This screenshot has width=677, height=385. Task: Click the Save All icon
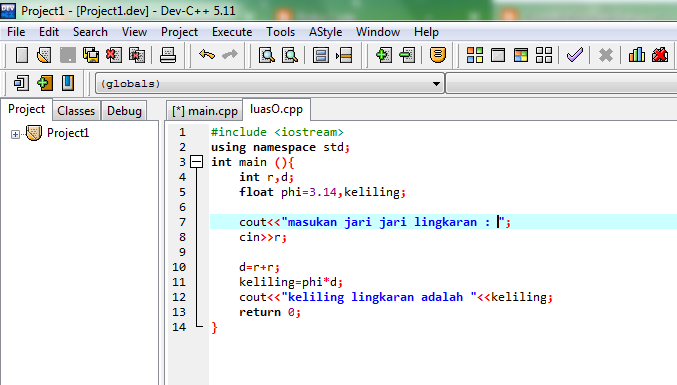click(x=91, y=55)
